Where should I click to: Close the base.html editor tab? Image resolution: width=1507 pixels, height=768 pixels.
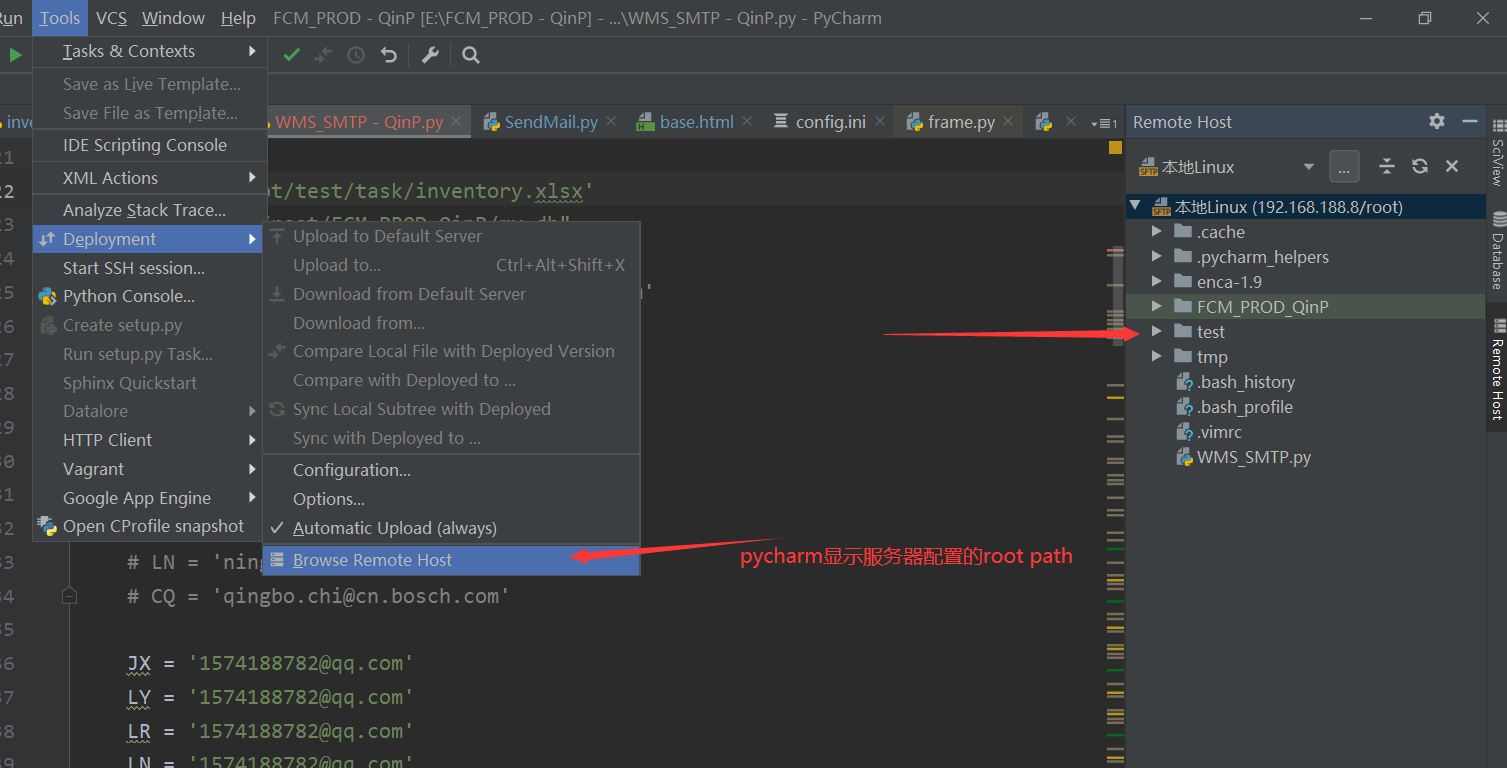[x=747, y=121]
